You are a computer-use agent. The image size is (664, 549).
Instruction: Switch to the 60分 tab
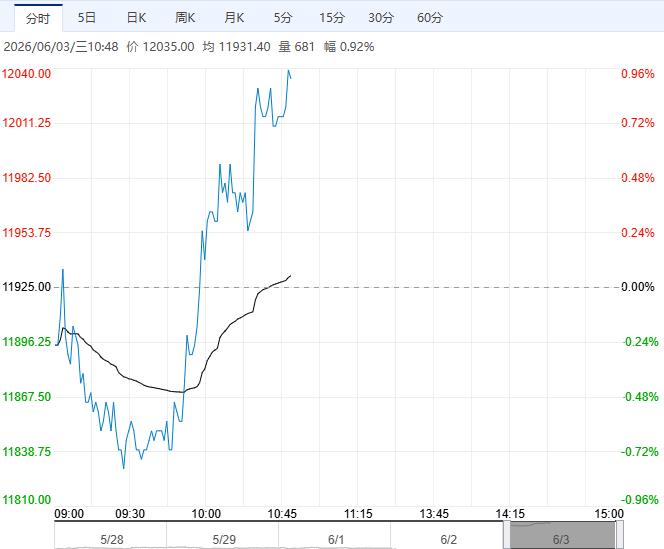pos(430,18)
